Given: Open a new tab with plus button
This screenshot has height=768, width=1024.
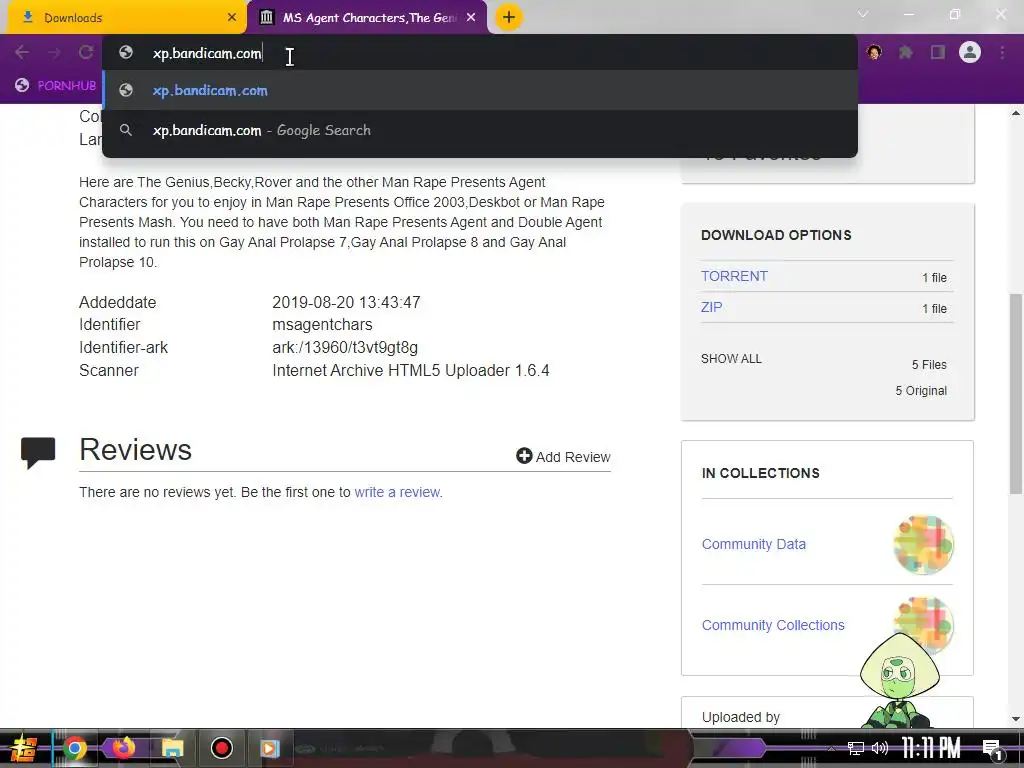Looking at the screenshot, I should (x=509, y=17).
